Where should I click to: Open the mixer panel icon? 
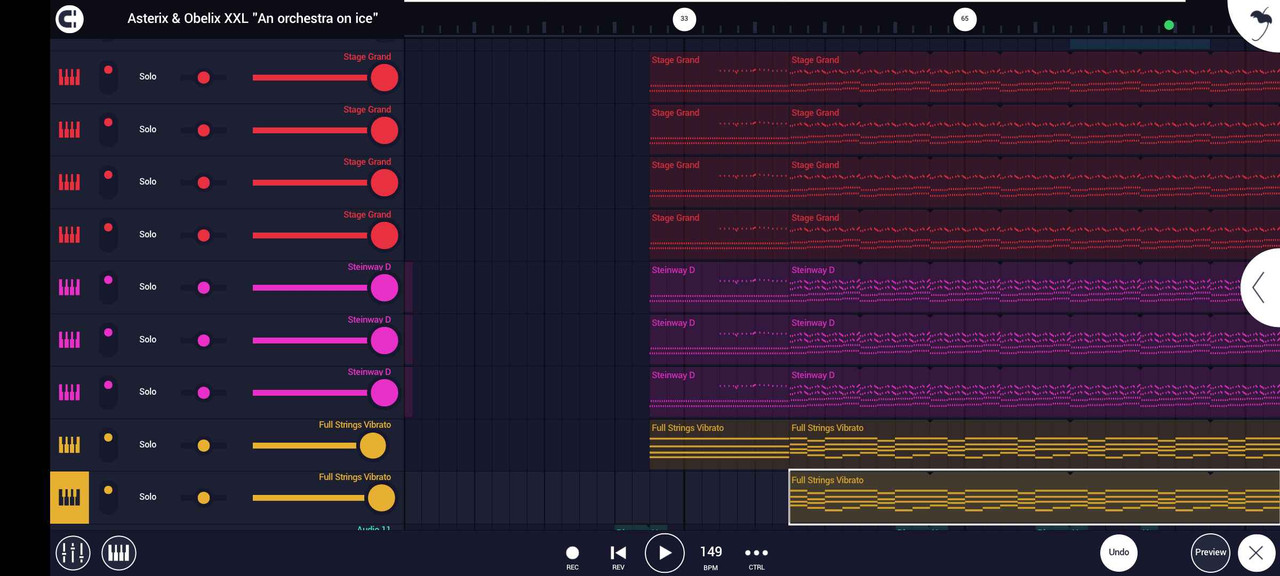point(73,552)
